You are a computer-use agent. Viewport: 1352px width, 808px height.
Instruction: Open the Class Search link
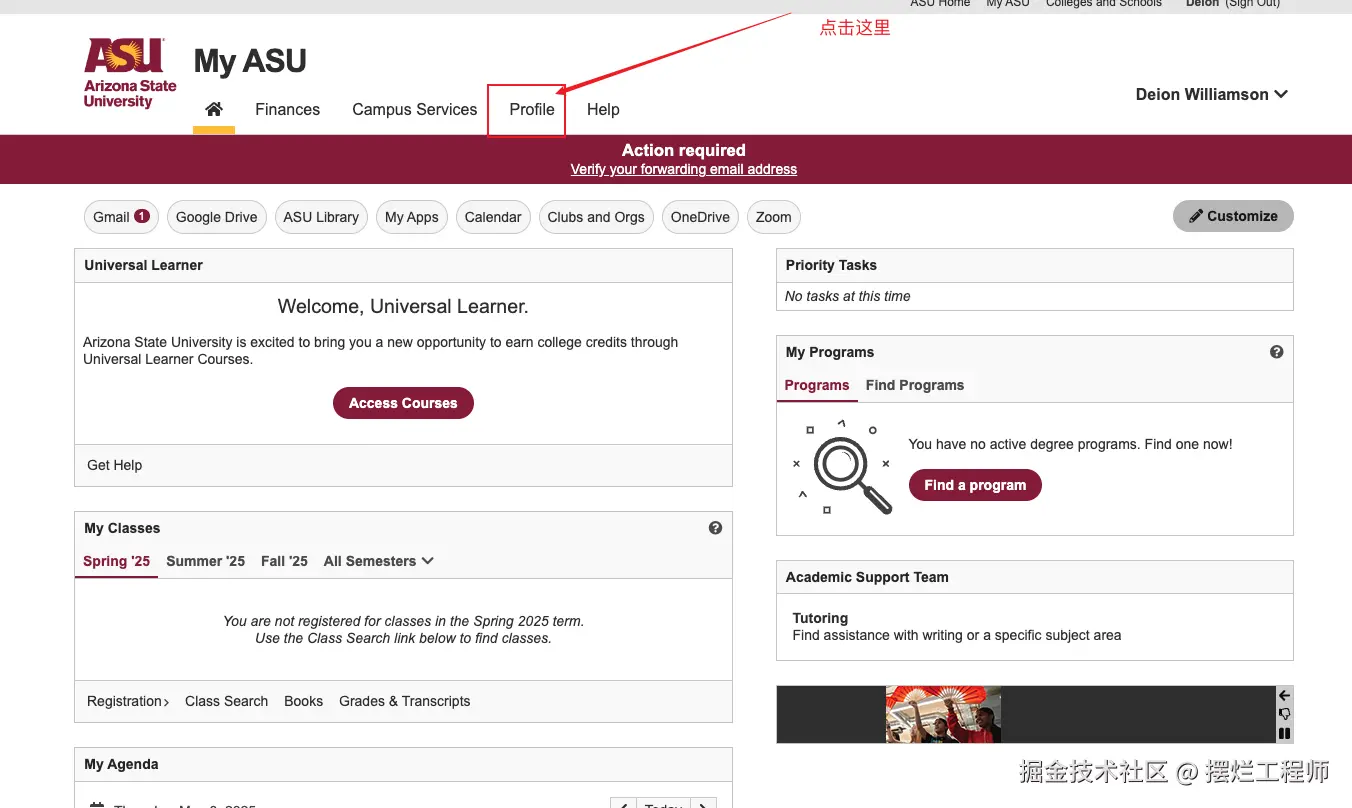227,701
